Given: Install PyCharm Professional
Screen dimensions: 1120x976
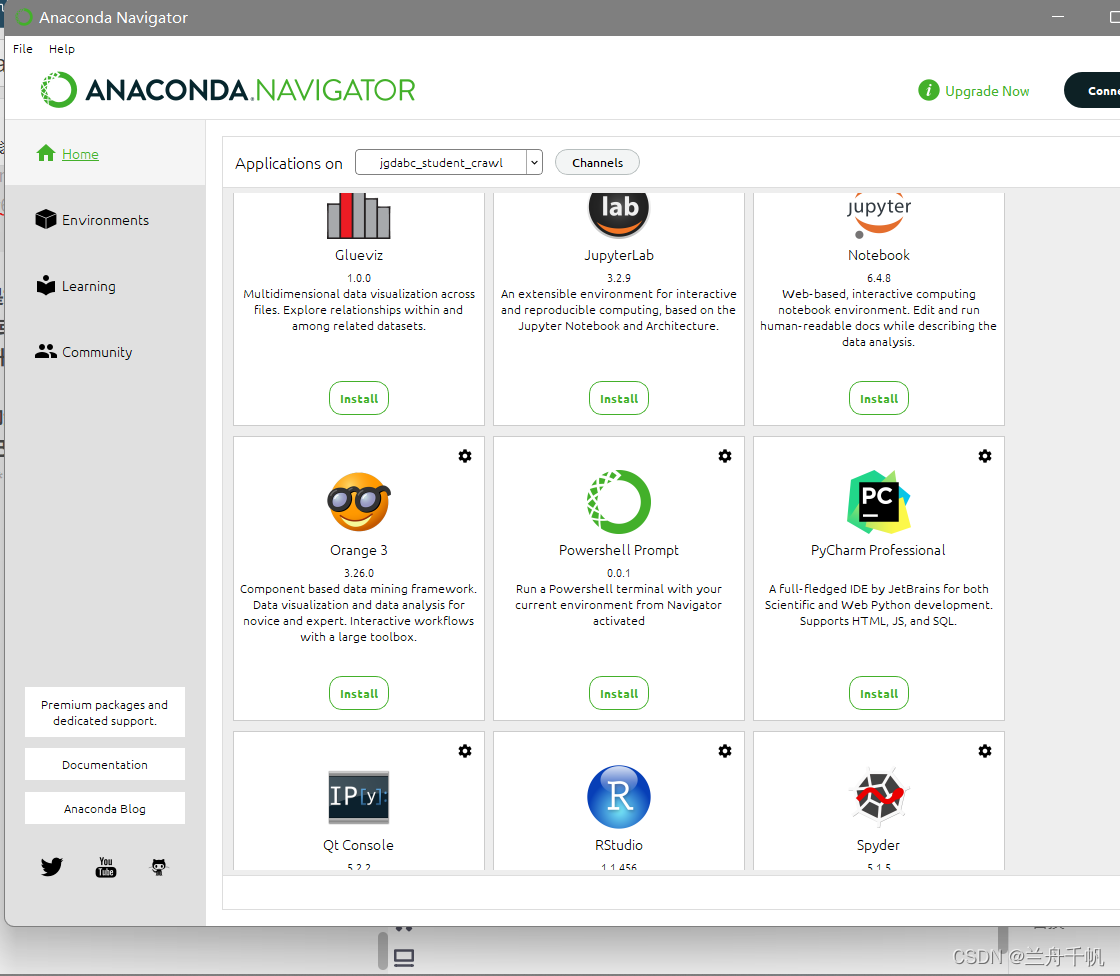Looking at the screenshot, I should click(x=879, y=693).
